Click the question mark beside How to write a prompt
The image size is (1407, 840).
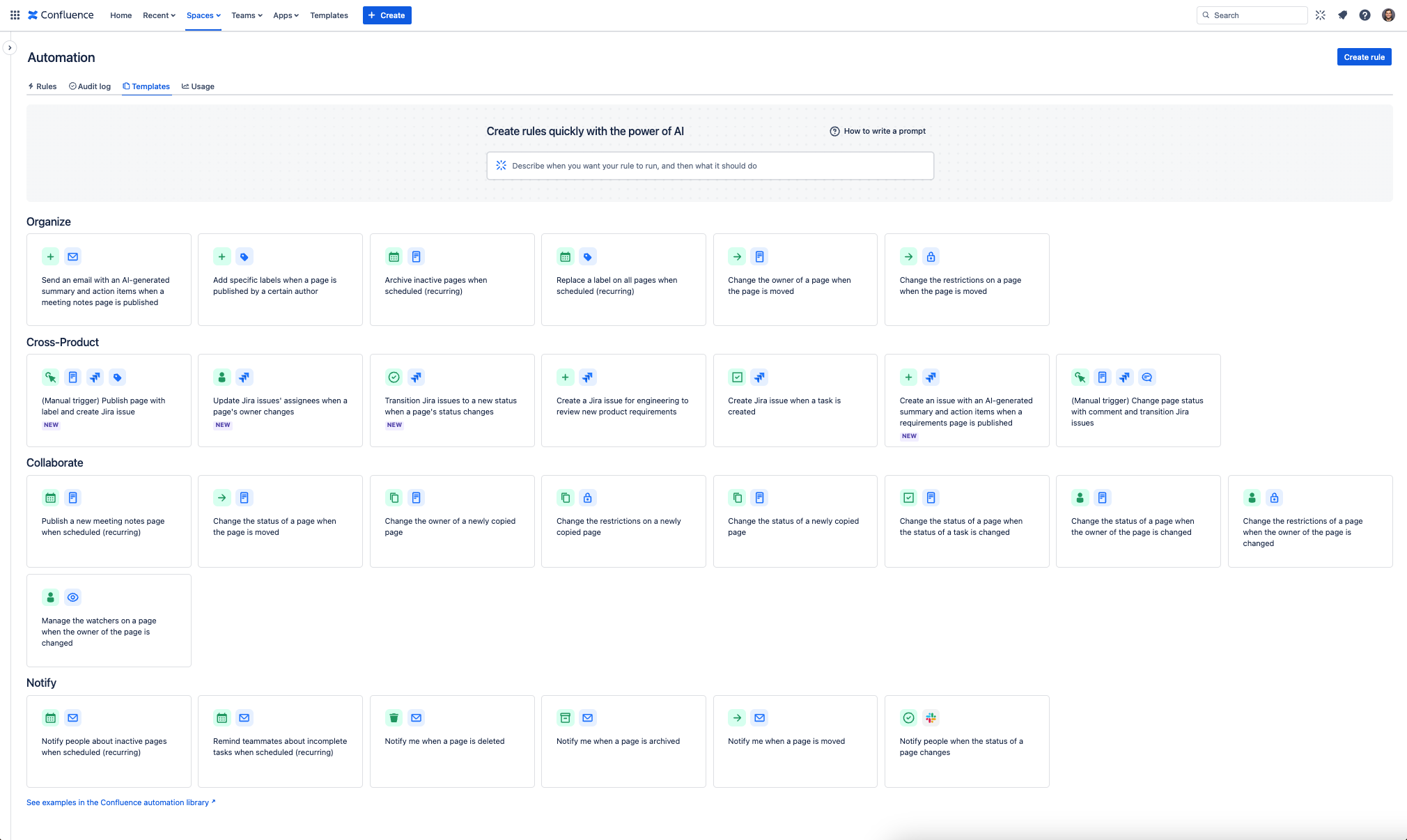tap(834, 131)
